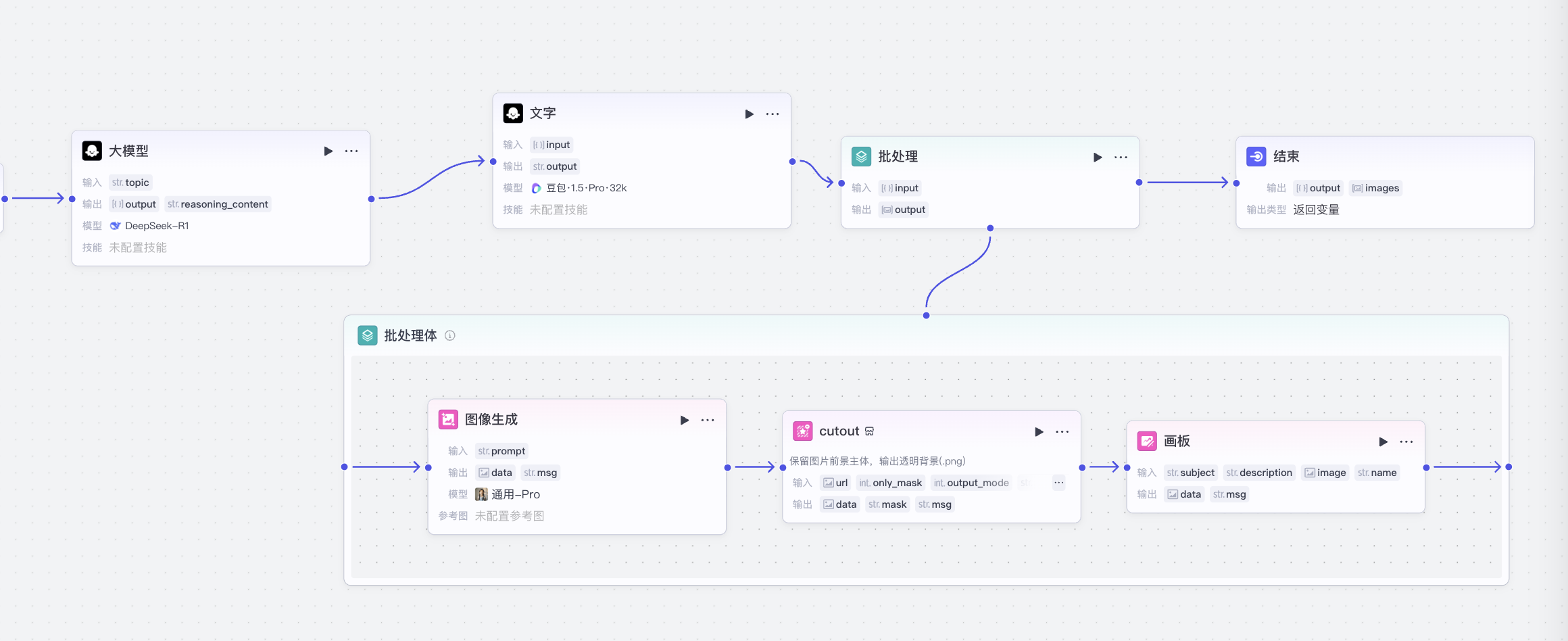Expand hidden cutout input parameters
This screenshot has height=641, width=1568.
tap(1058, 482)
